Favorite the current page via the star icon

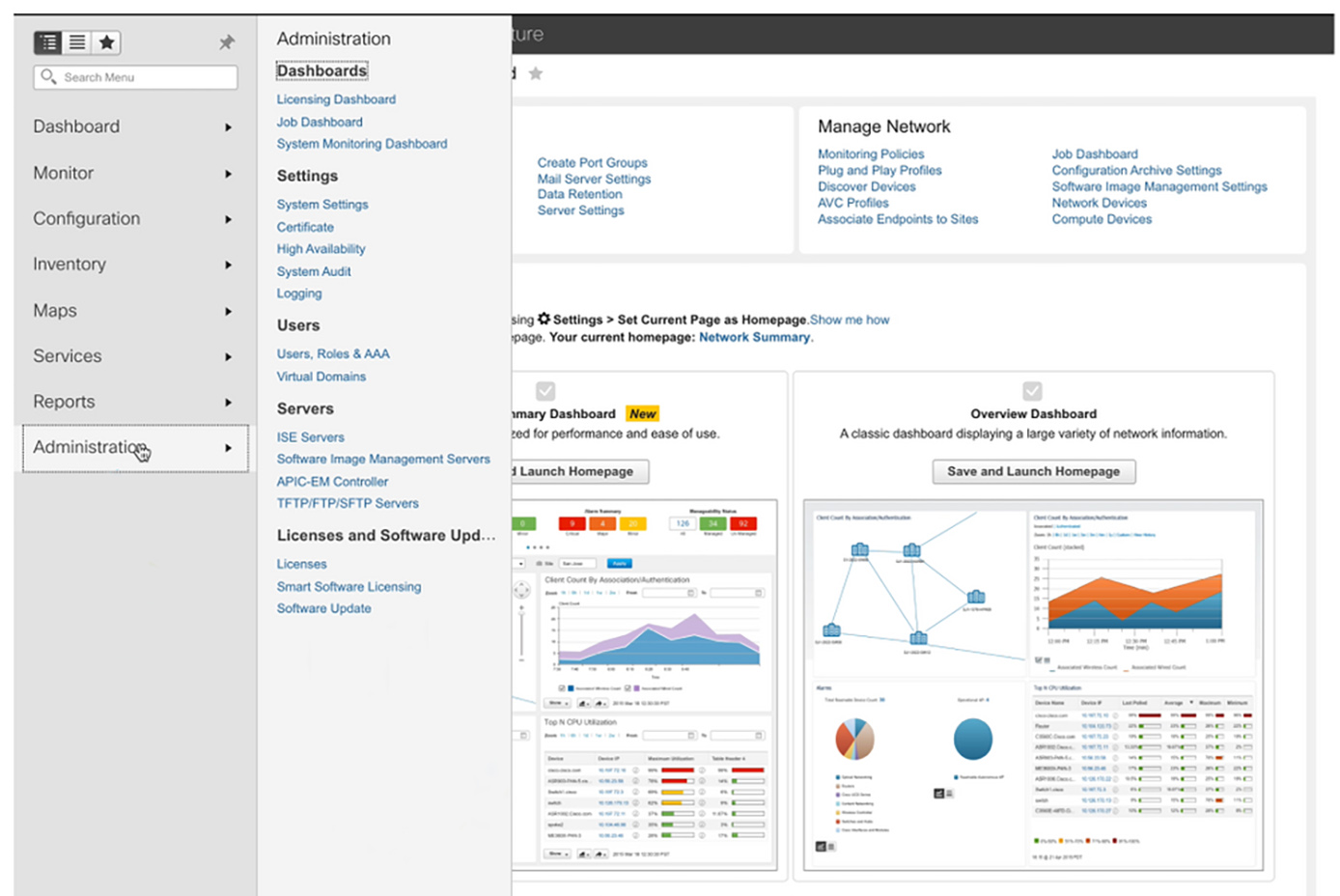(x=537, y=72)
